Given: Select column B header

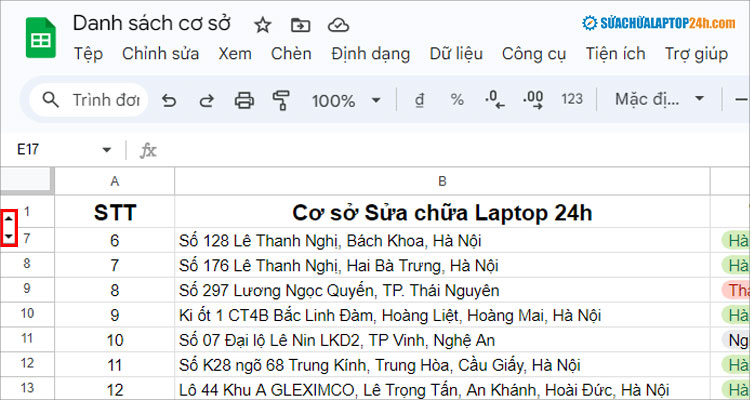Looking at the screenshot, I should pyautogui.click(x=442, y=181).
